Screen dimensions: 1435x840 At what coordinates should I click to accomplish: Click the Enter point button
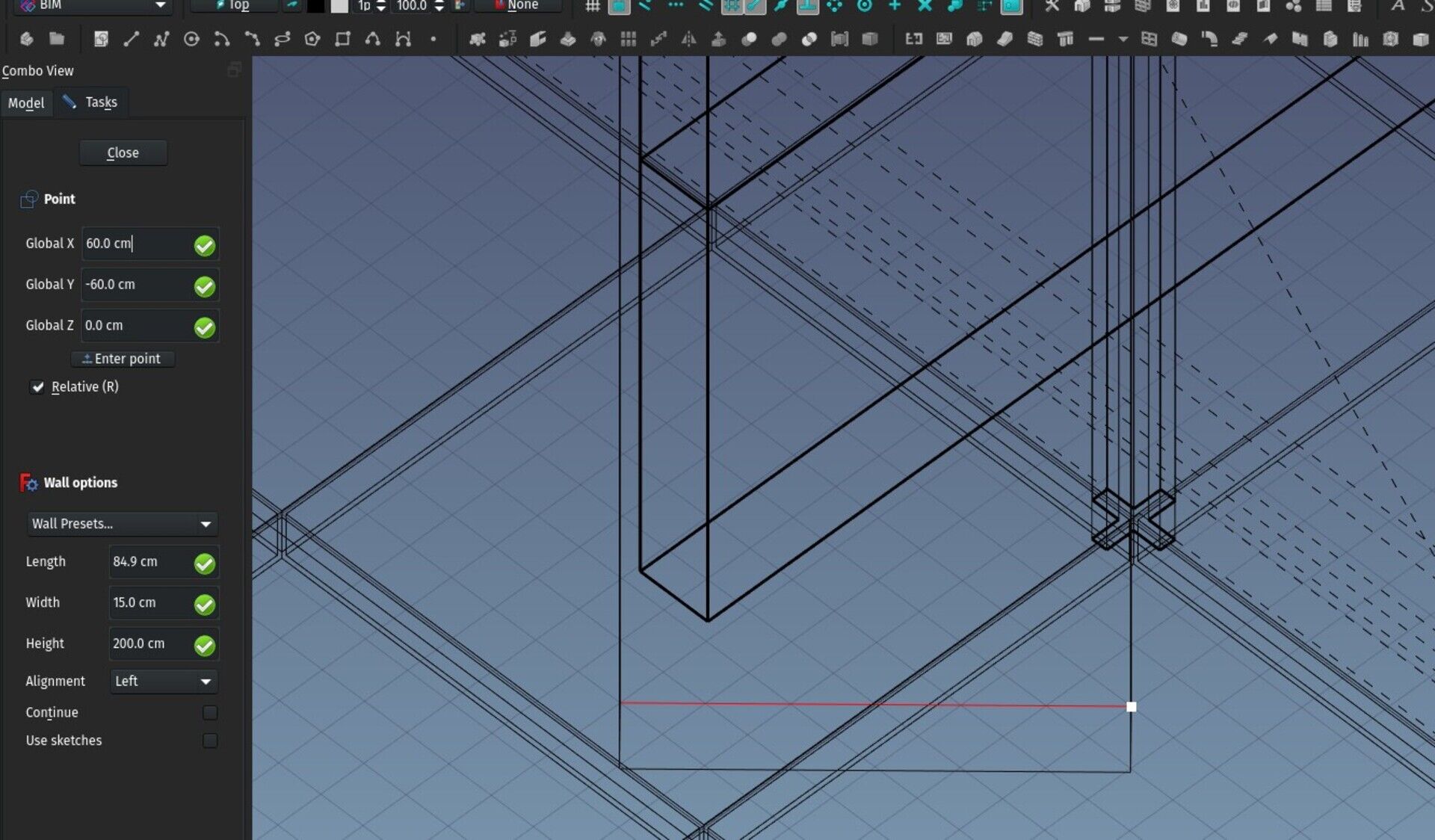pos(121,358)
